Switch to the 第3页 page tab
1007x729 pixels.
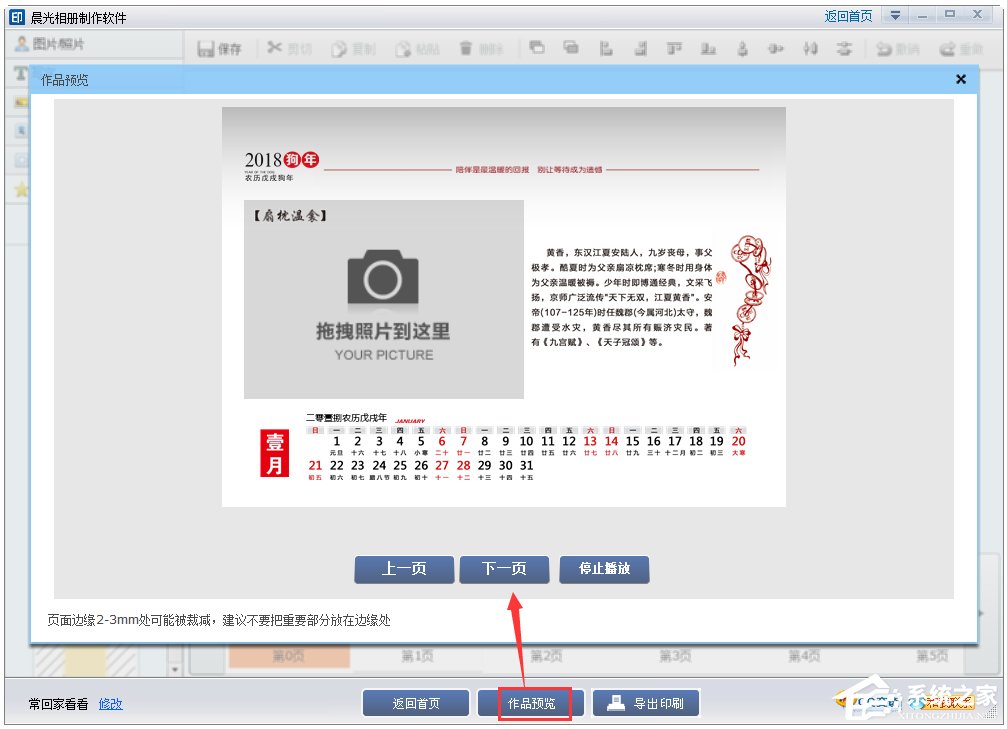(x=675, y=654)
